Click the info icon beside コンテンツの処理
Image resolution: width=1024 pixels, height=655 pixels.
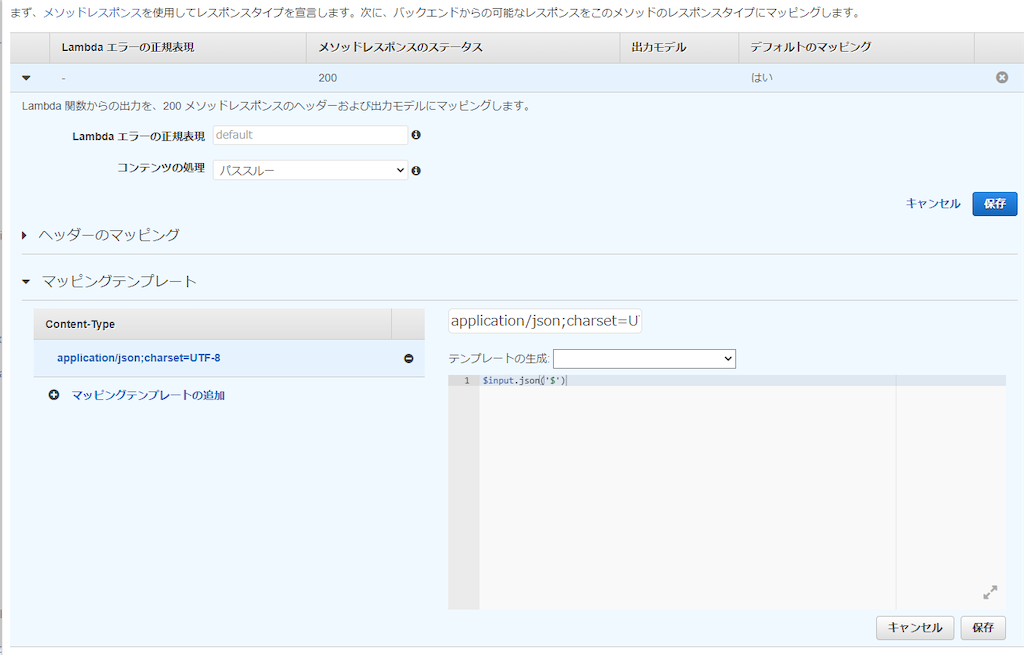[416, 170]
